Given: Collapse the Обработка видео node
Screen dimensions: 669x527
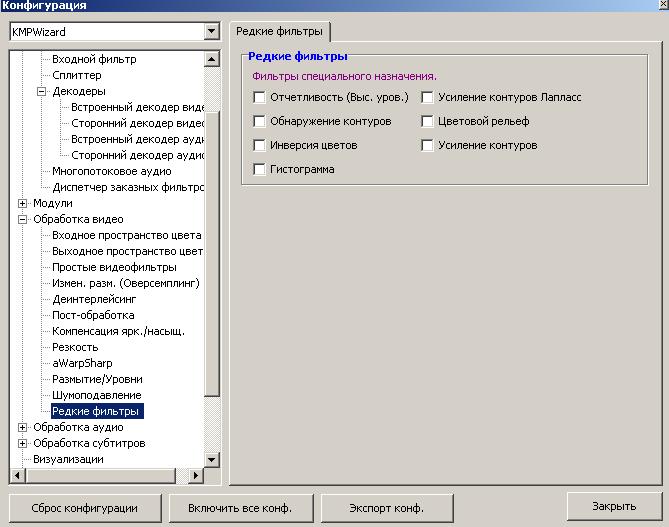Looking at the screenshot, I should [23, 219].
